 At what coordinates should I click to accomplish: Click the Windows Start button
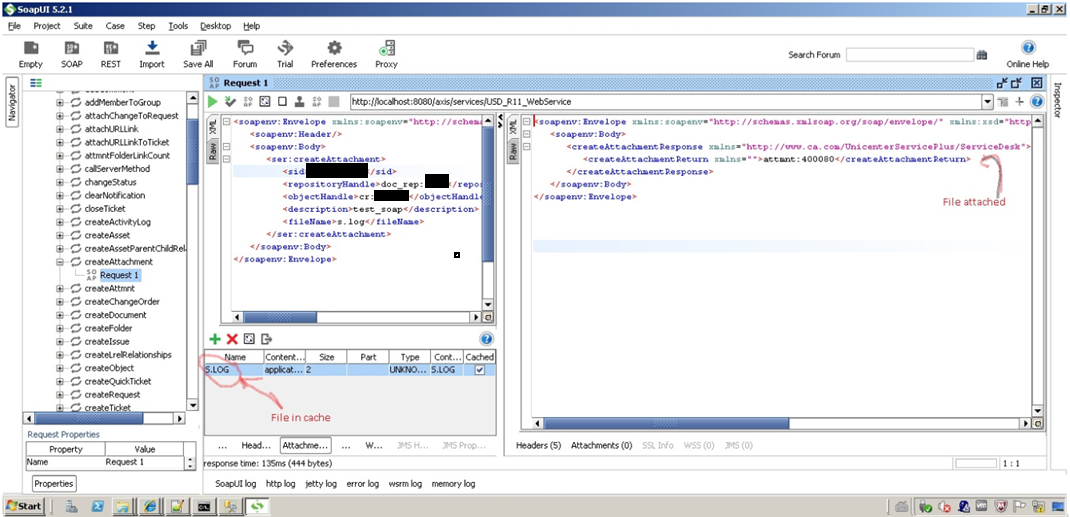point(24,506)
